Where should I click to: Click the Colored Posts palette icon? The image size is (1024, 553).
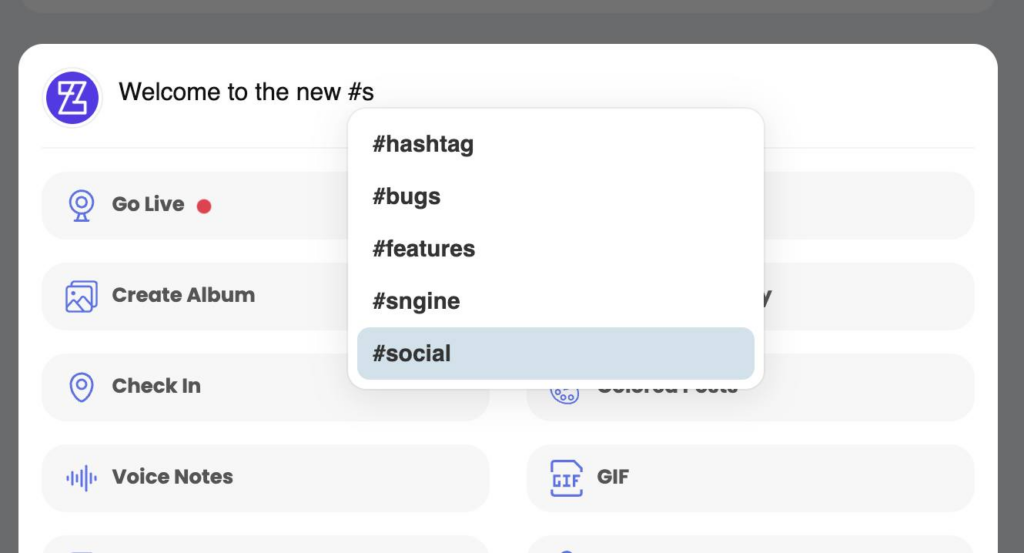(564, 392)
